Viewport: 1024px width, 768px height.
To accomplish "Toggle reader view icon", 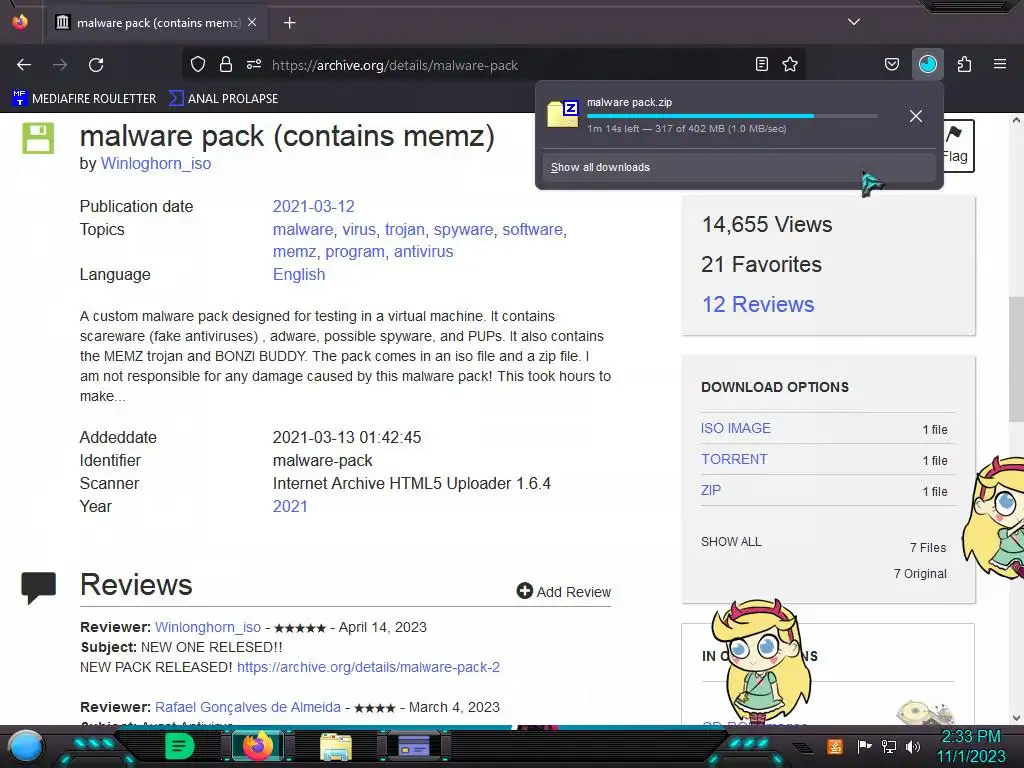I will coord(761,64).
